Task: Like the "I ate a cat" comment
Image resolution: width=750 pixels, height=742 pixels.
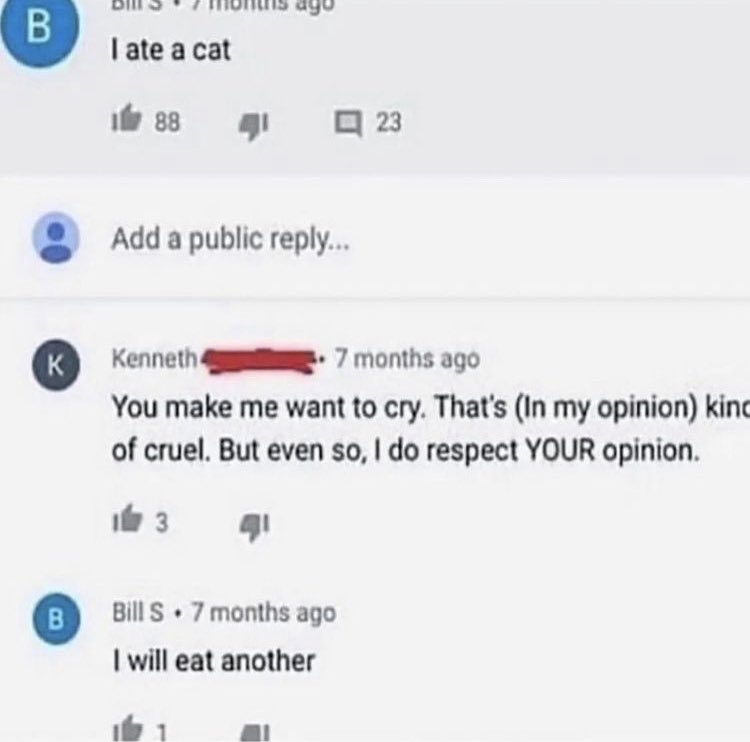Action: point(127,120)
